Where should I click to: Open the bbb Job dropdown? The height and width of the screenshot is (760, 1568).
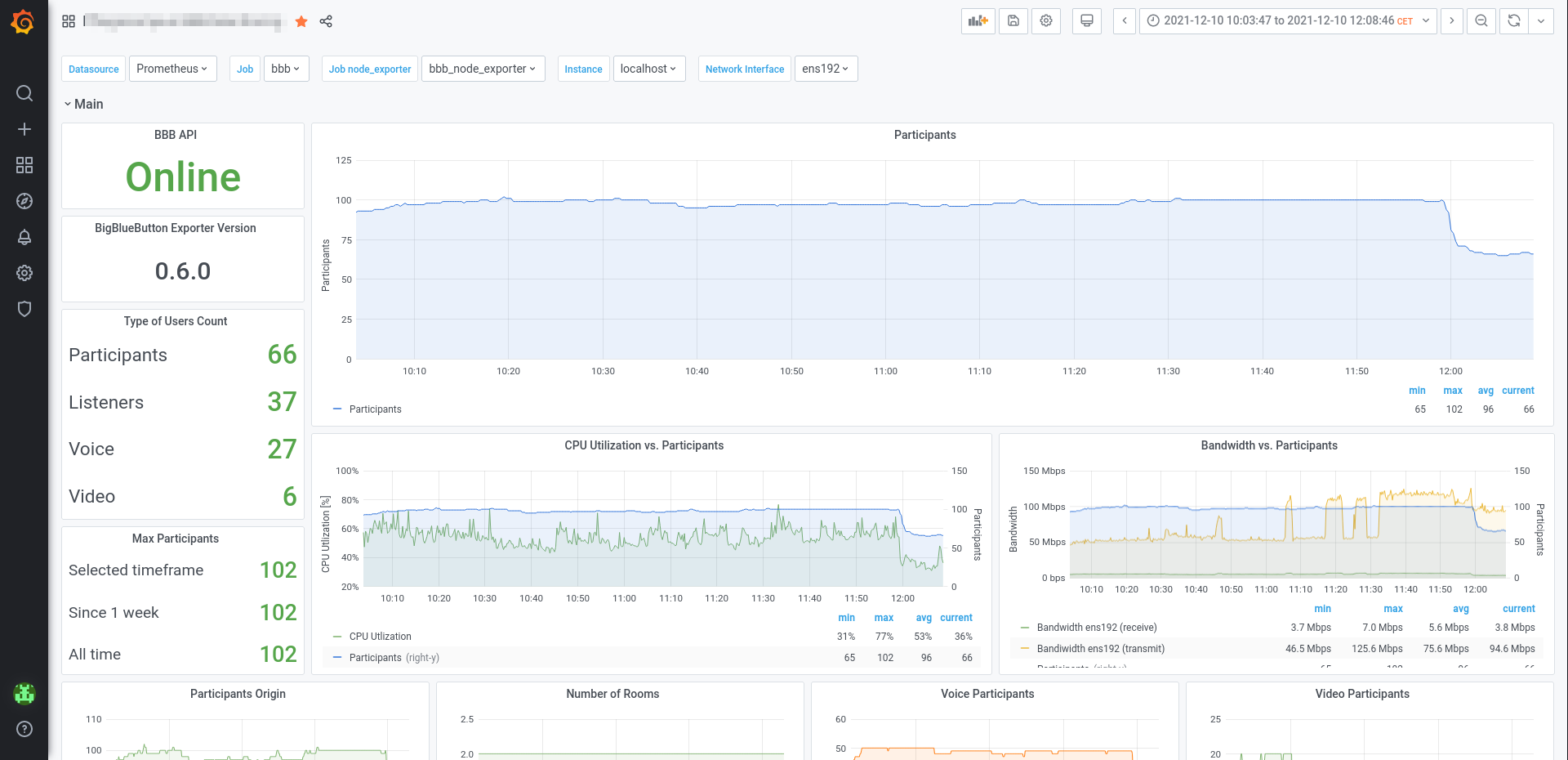click(286, 69)
